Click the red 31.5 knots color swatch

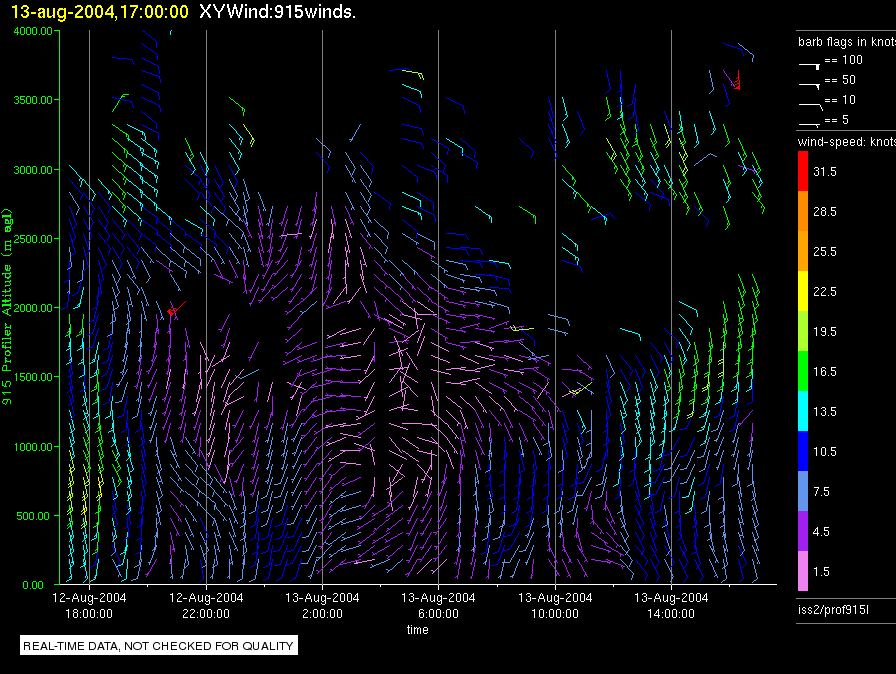[803, 171]
